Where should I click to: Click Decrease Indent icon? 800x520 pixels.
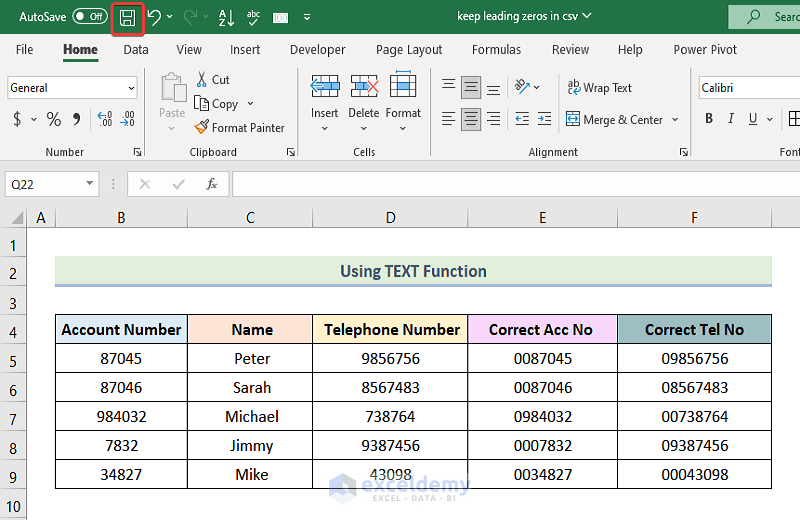point(522,119)
